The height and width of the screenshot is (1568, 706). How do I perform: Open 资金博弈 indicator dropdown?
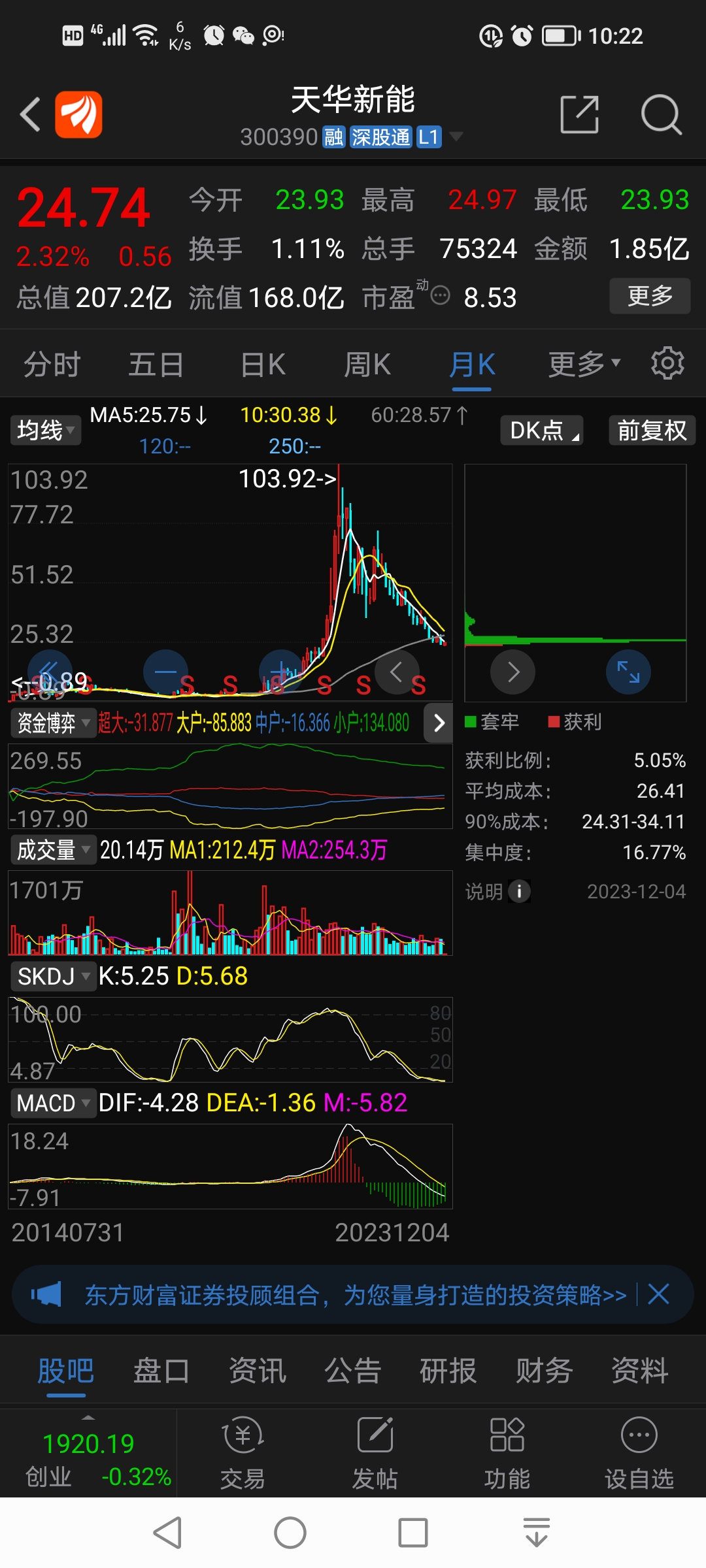(53, 723)
